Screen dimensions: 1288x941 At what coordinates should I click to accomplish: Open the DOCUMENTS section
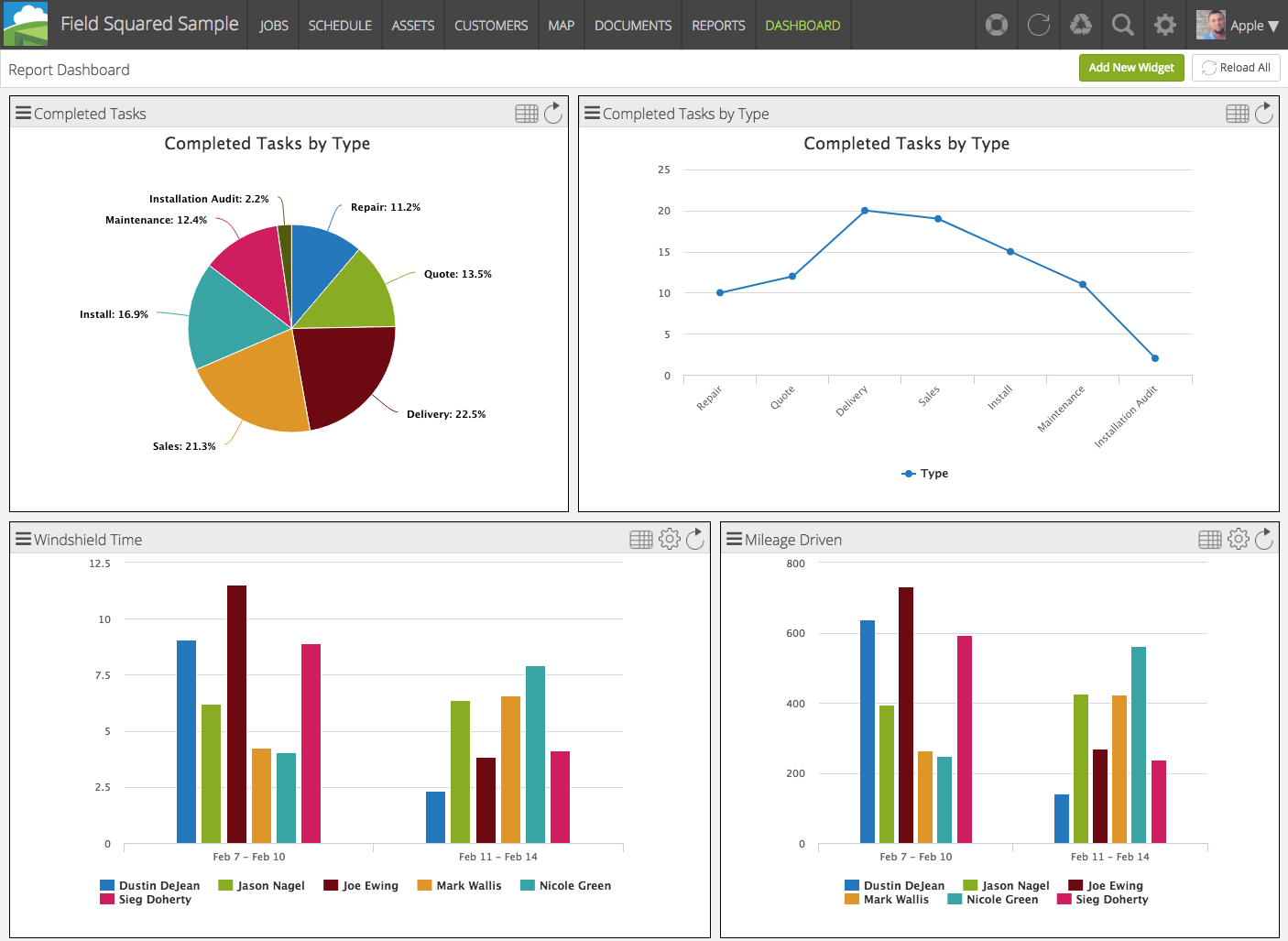point(633,26)
